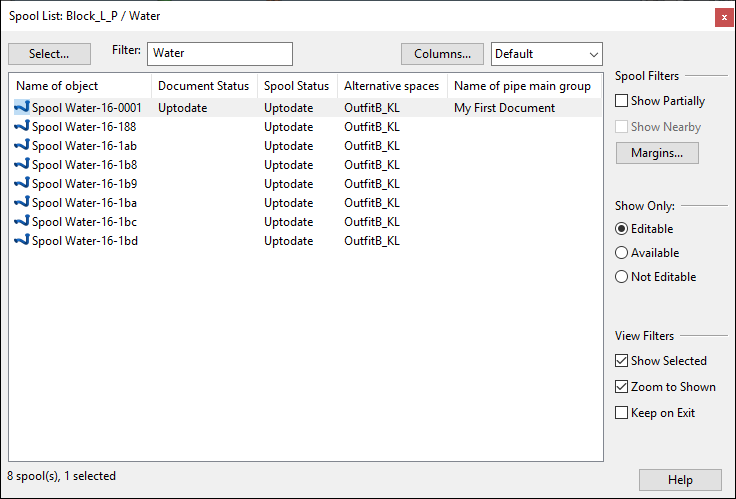The height and width of the screenshot is (499, 736).
Task: Click the spool icon beside Water-16-1b9
Action: coord(22,184)
